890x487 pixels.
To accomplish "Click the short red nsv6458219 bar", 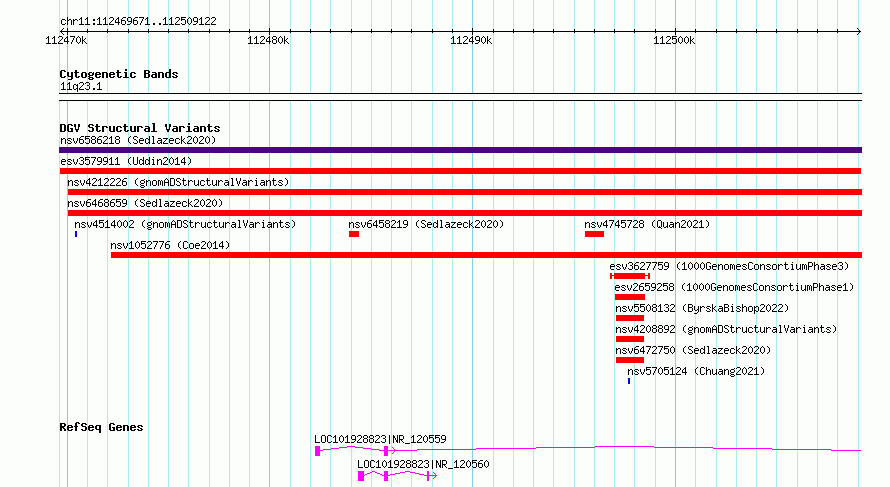I will pyautogui.click(x=354, y=234).
